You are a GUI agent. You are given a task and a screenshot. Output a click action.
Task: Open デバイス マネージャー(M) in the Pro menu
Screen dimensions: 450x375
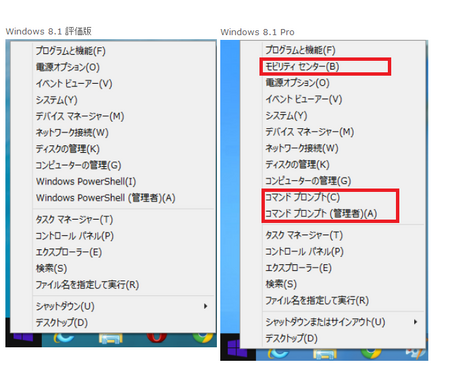pyautogui.click(x=333, y=132)
